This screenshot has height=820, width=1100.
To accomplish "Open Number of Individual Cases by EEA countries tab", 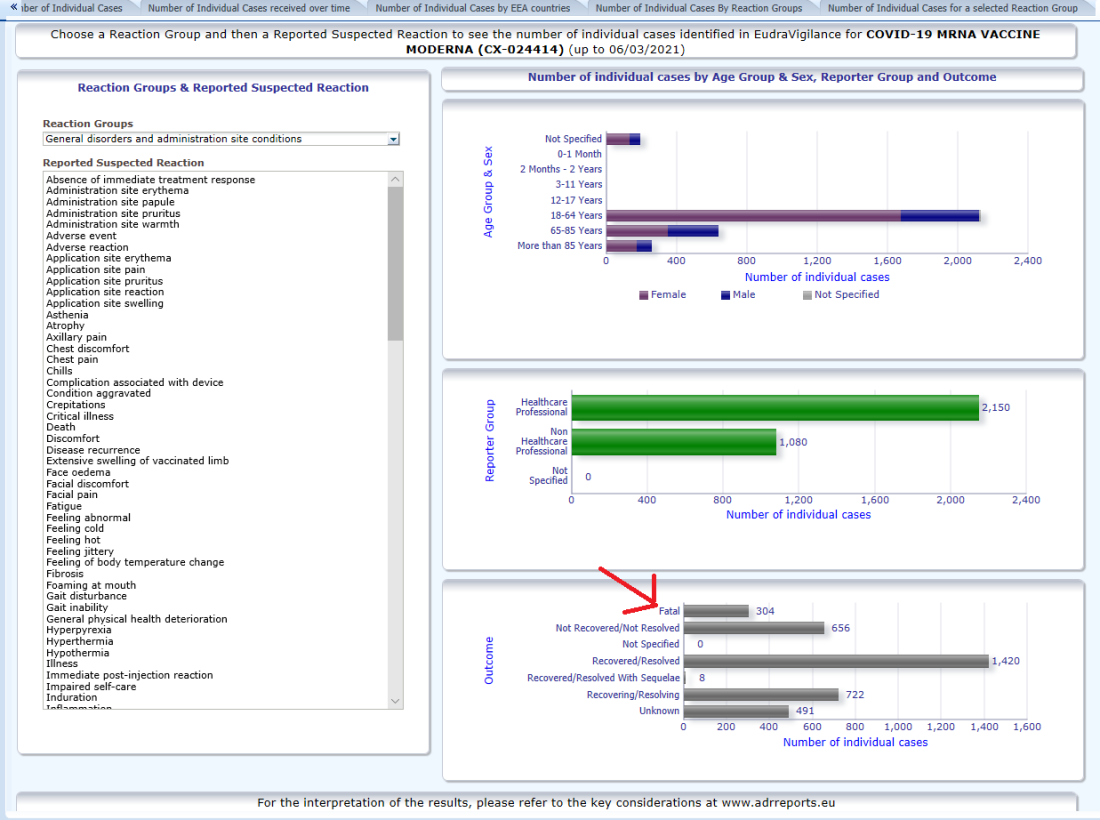I will 473,8.
